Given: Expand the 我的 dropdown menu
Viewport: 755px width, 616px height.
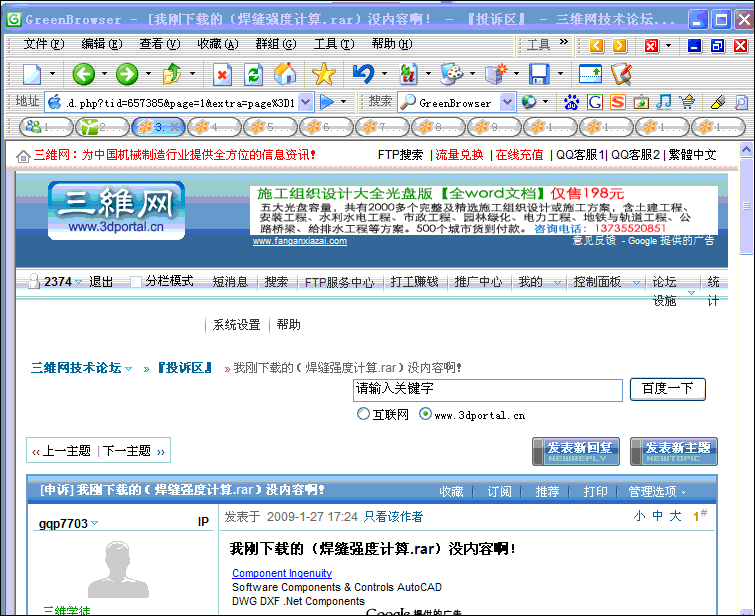Looking at the screenshot, I should [557, 282].
